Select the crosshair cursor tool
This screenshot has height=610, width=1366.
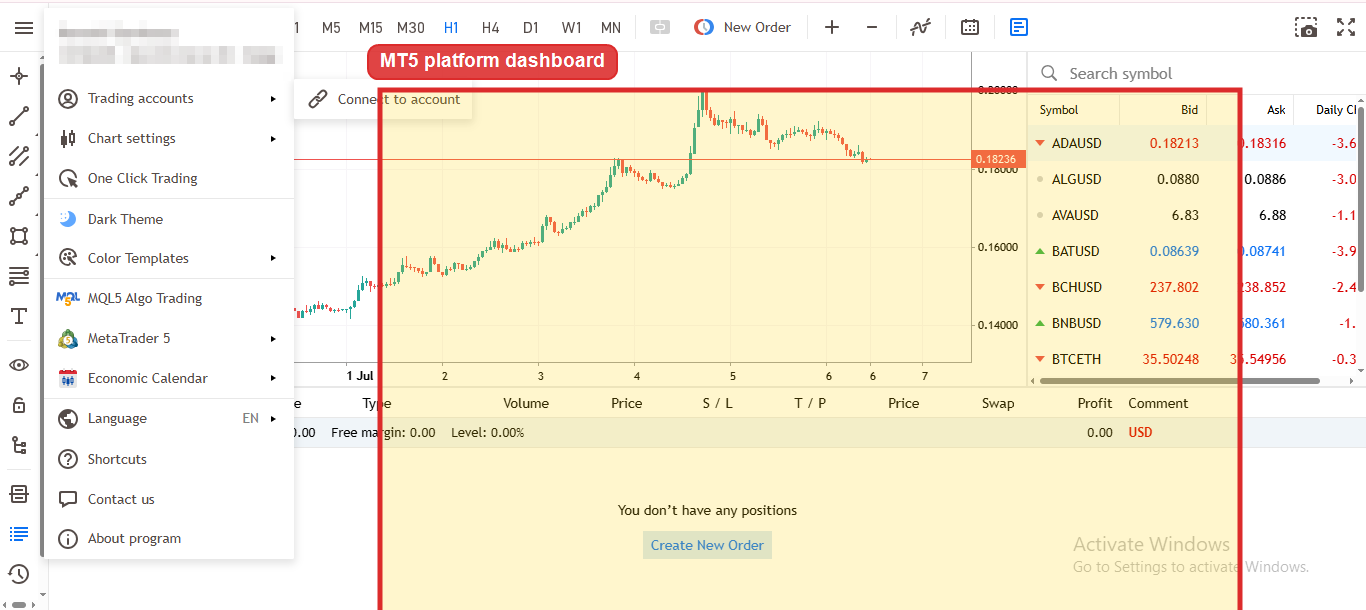[18, 77]
